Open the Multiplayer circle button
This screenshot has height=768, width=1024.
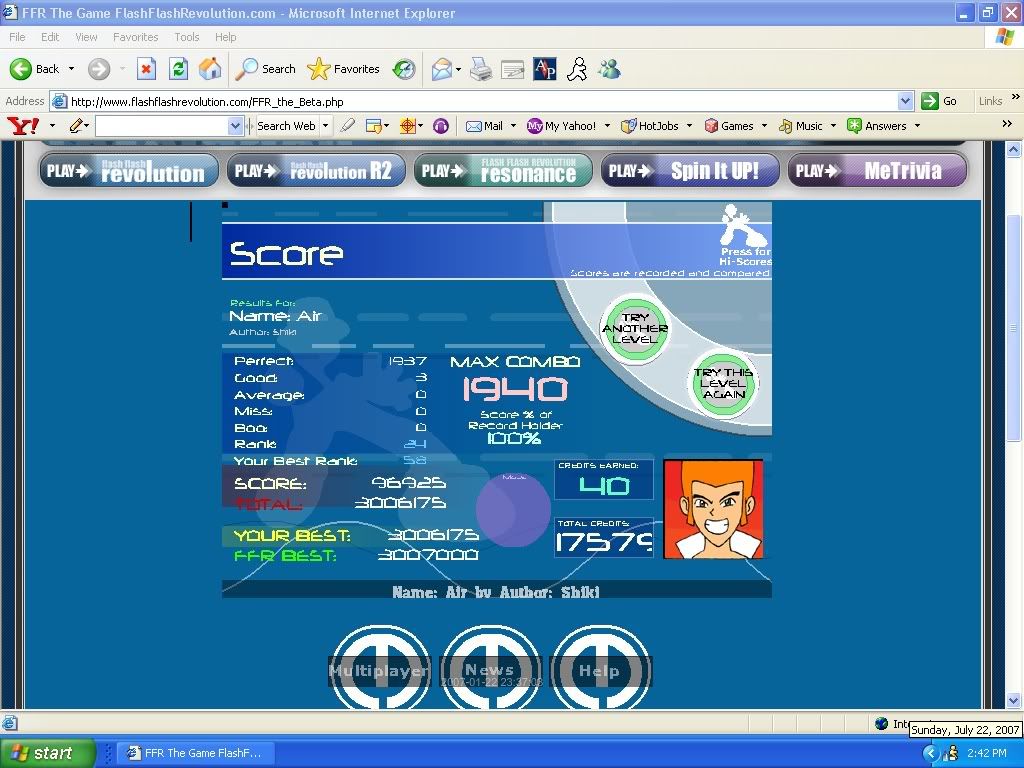380,668
